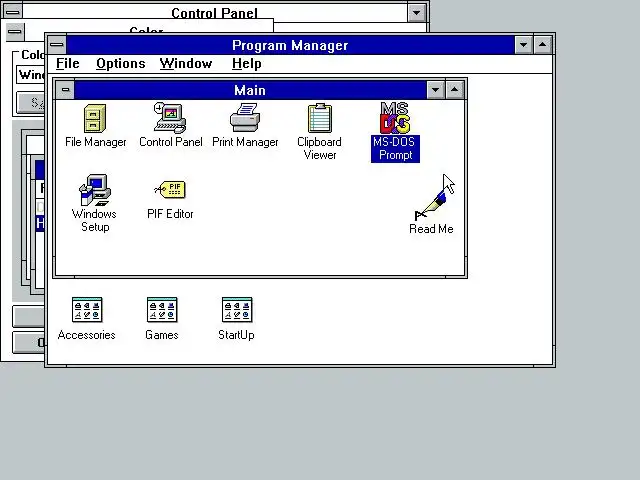Maximize the Program Manager window
Viewport: 640px width, 480px height.
click(542, 45)
